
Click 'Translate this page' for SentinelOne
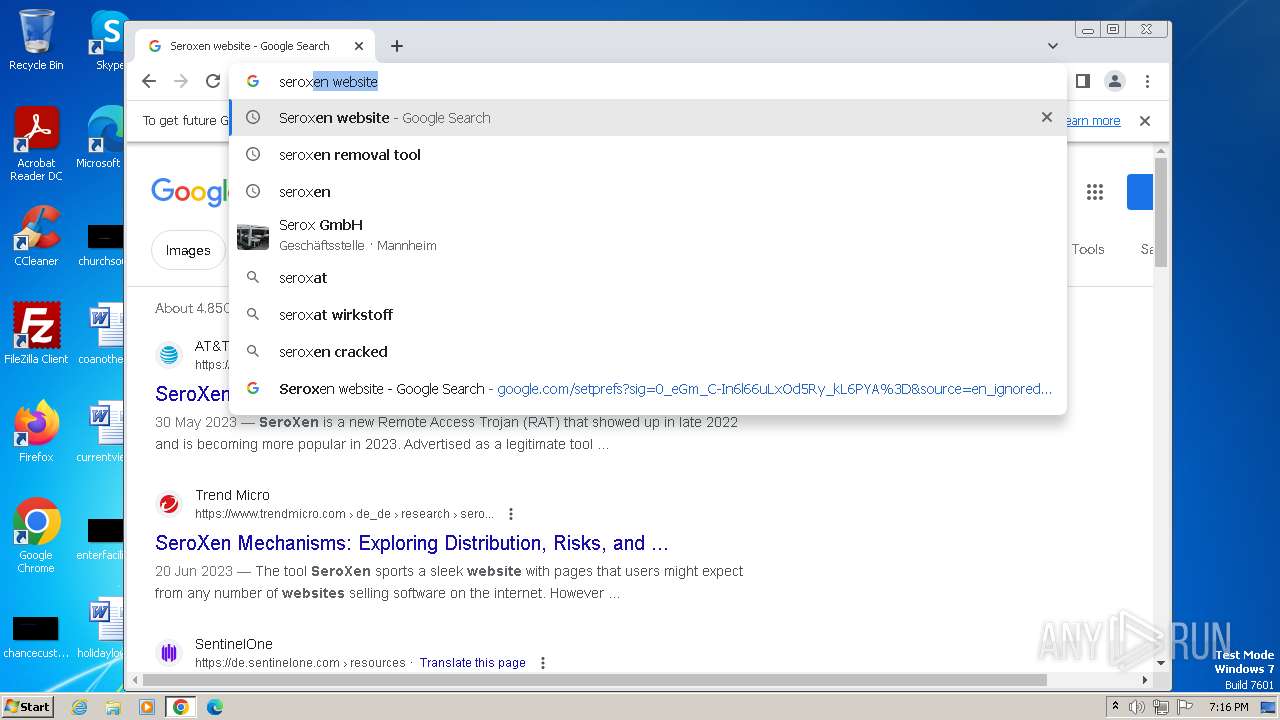click(x=473, y=662)
